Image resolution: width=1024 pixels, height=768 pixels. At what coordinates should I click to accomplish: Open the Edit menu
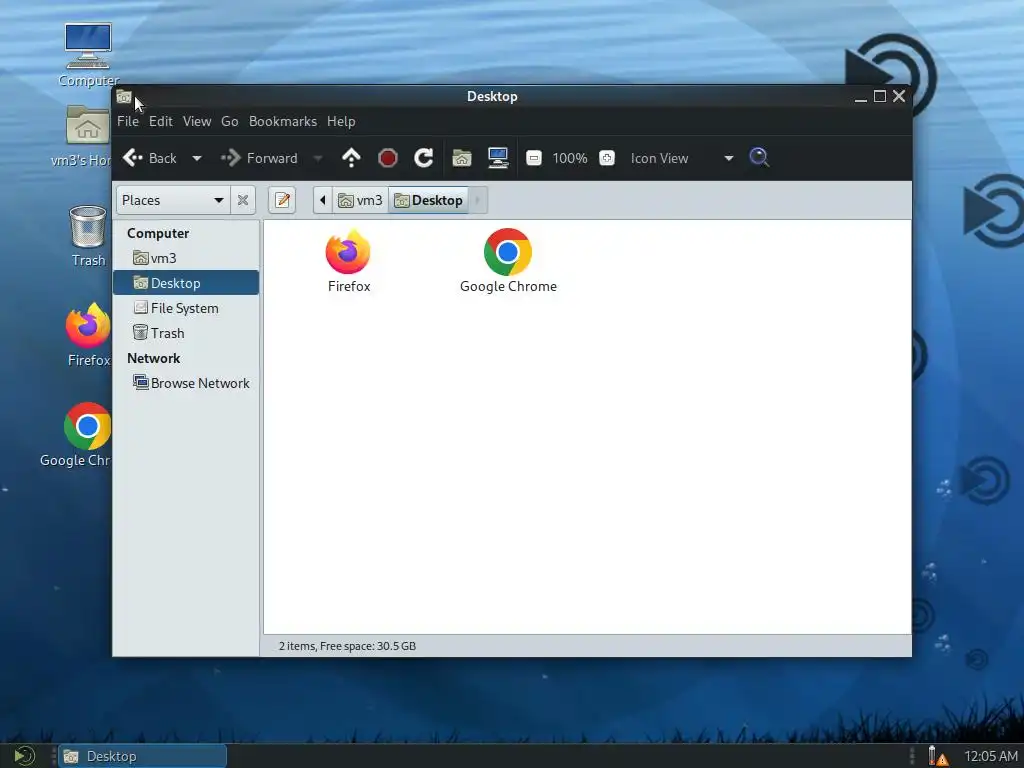point(161,121)
